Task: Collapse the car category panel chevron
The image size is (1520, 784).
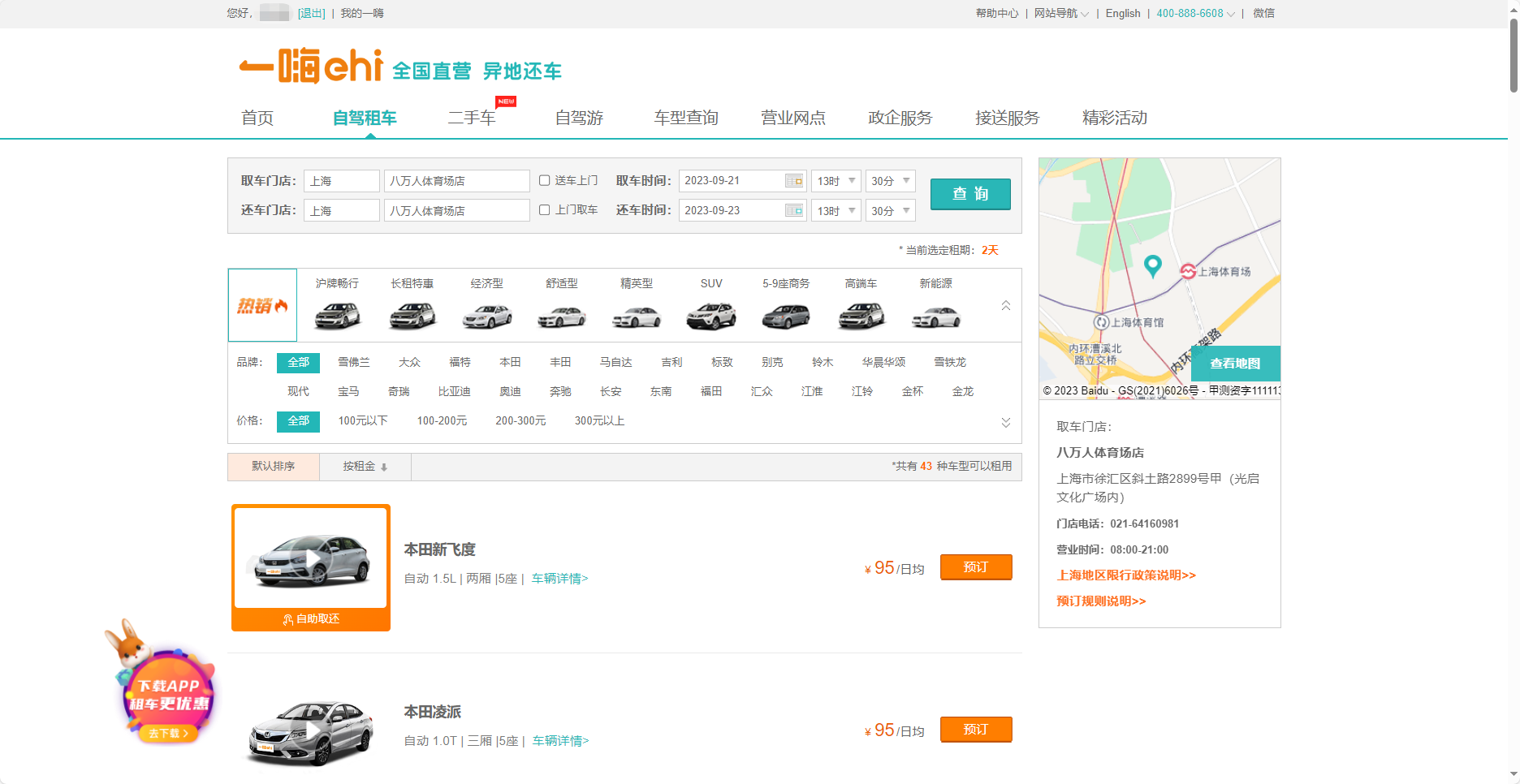Action: point(1006,306)
